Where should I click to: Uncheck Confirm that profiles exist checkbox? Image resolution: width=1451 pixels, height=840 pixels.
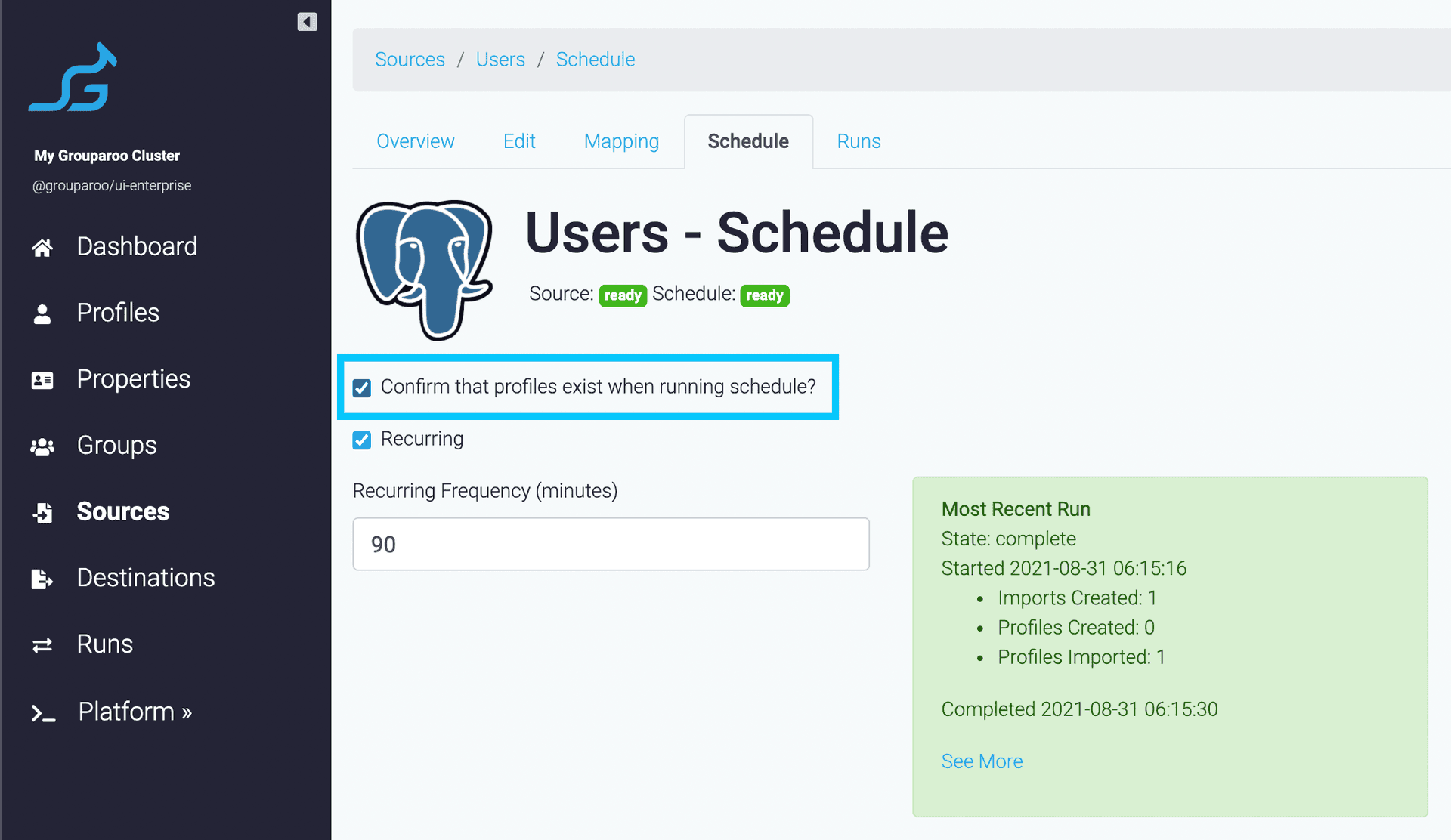pyautogui.click(x=362, y=388)
